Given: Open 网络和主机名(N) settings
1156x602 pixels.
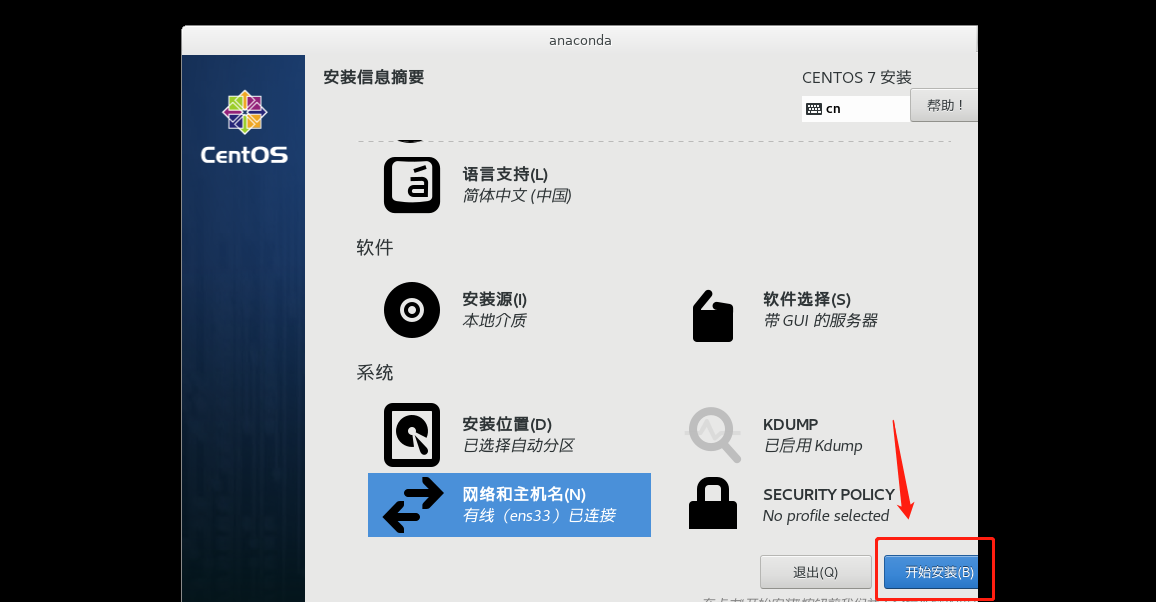Looking at the screenshot, I should (x=523, y=494).
